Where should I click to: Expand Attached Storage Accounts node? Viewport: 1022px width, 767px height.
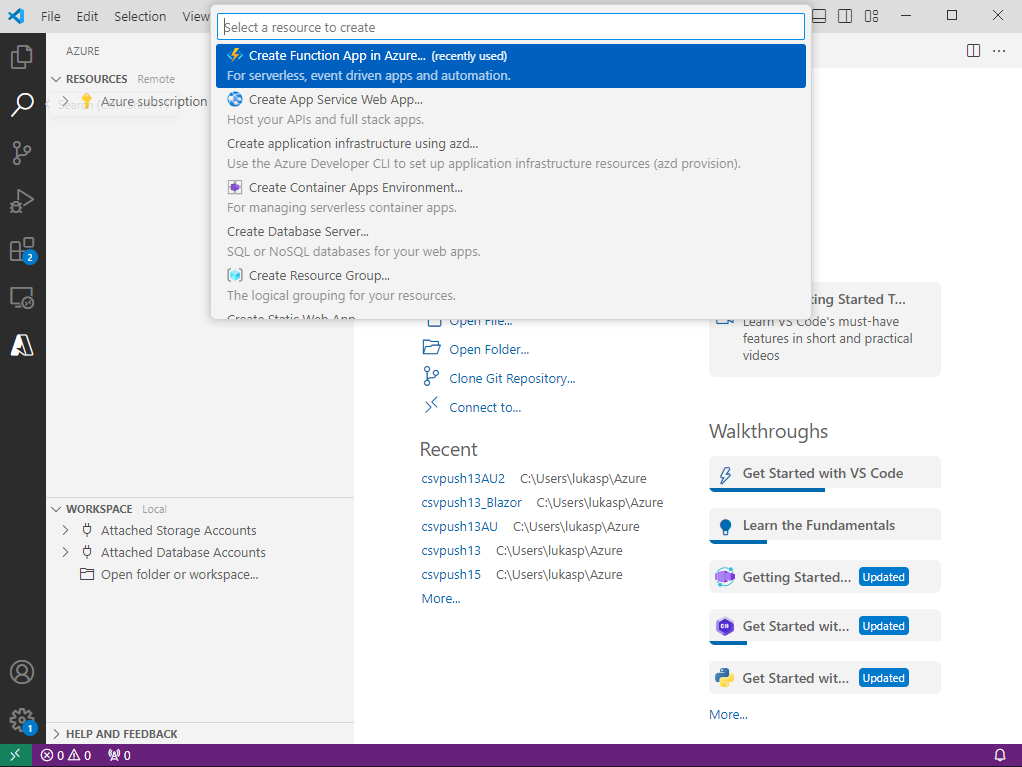coord(65,530)
